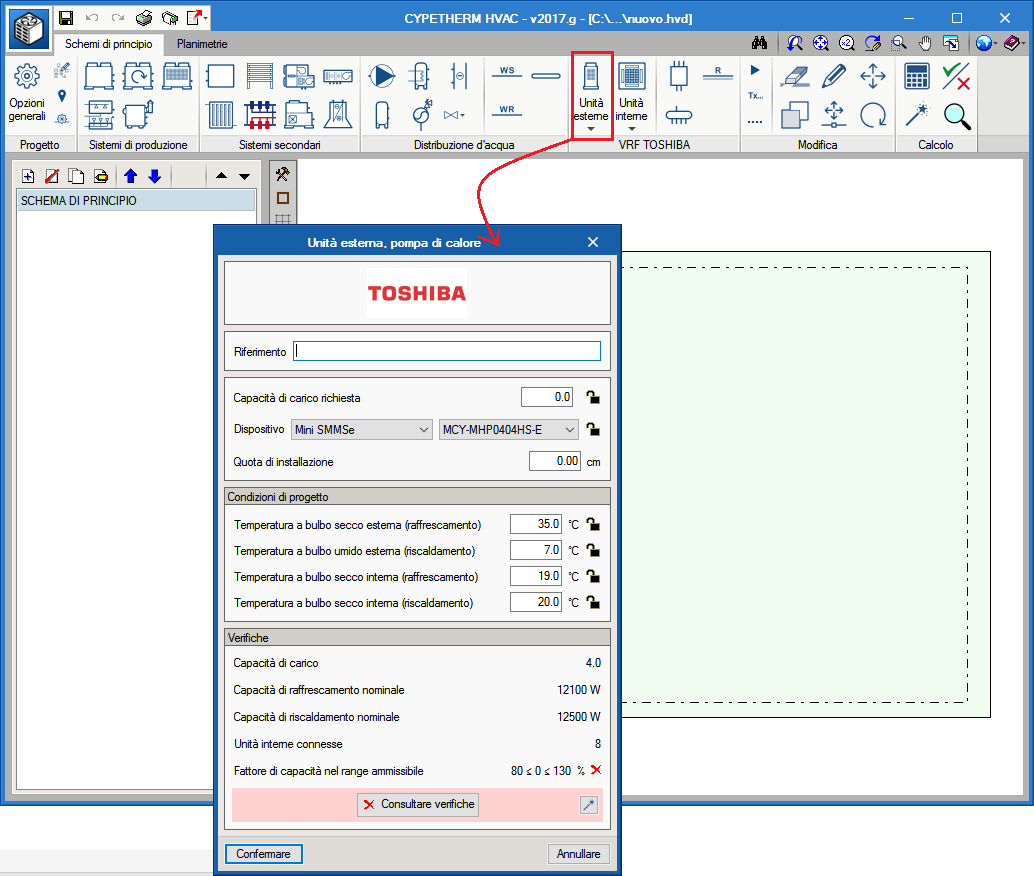Move the schema up with blue arrow
The height and width of the screenshot is (876, 1034).
click(x=131, y=176)
